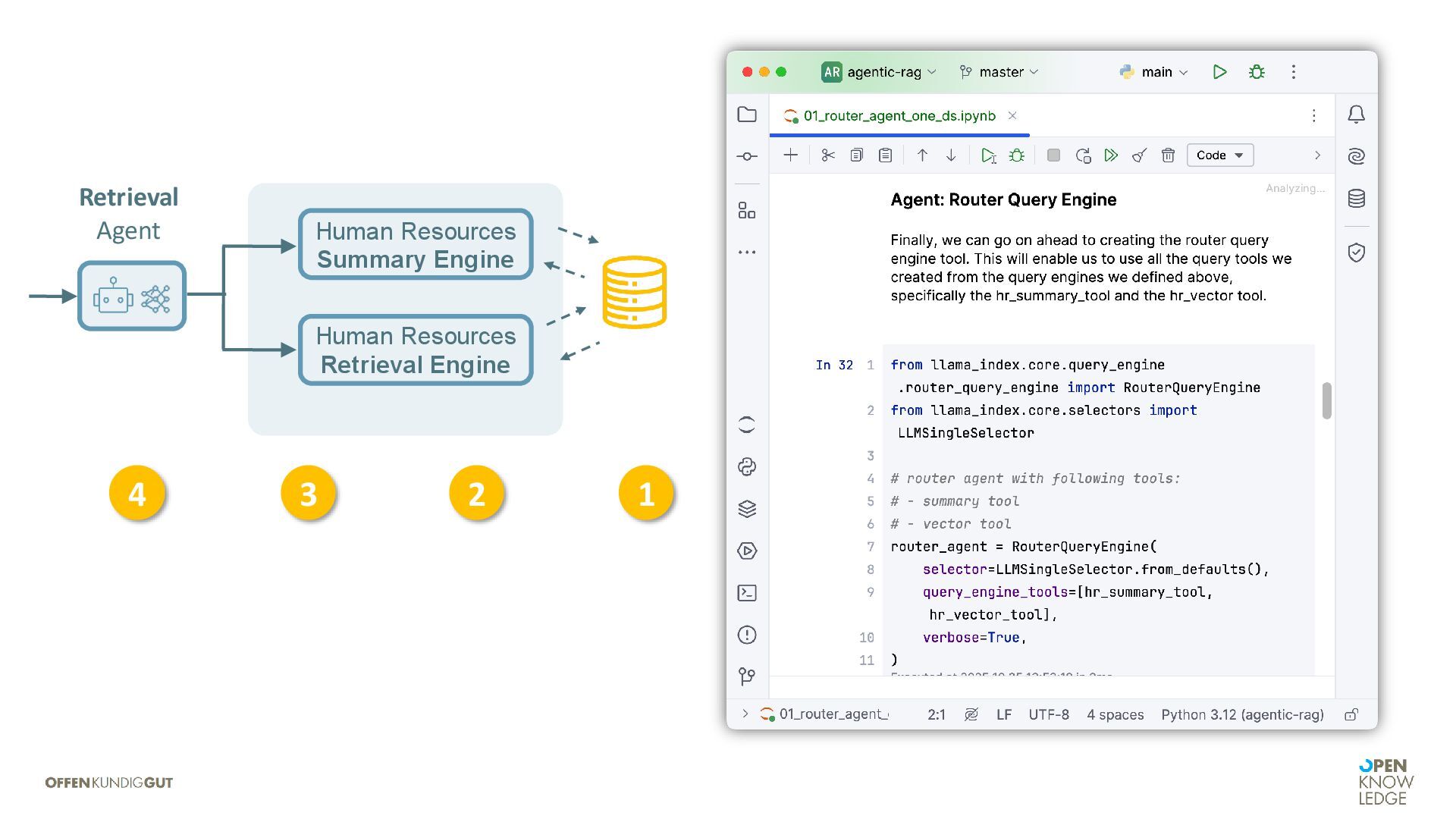Open the Project folder tool window
1456x819 pixels.
747,115
